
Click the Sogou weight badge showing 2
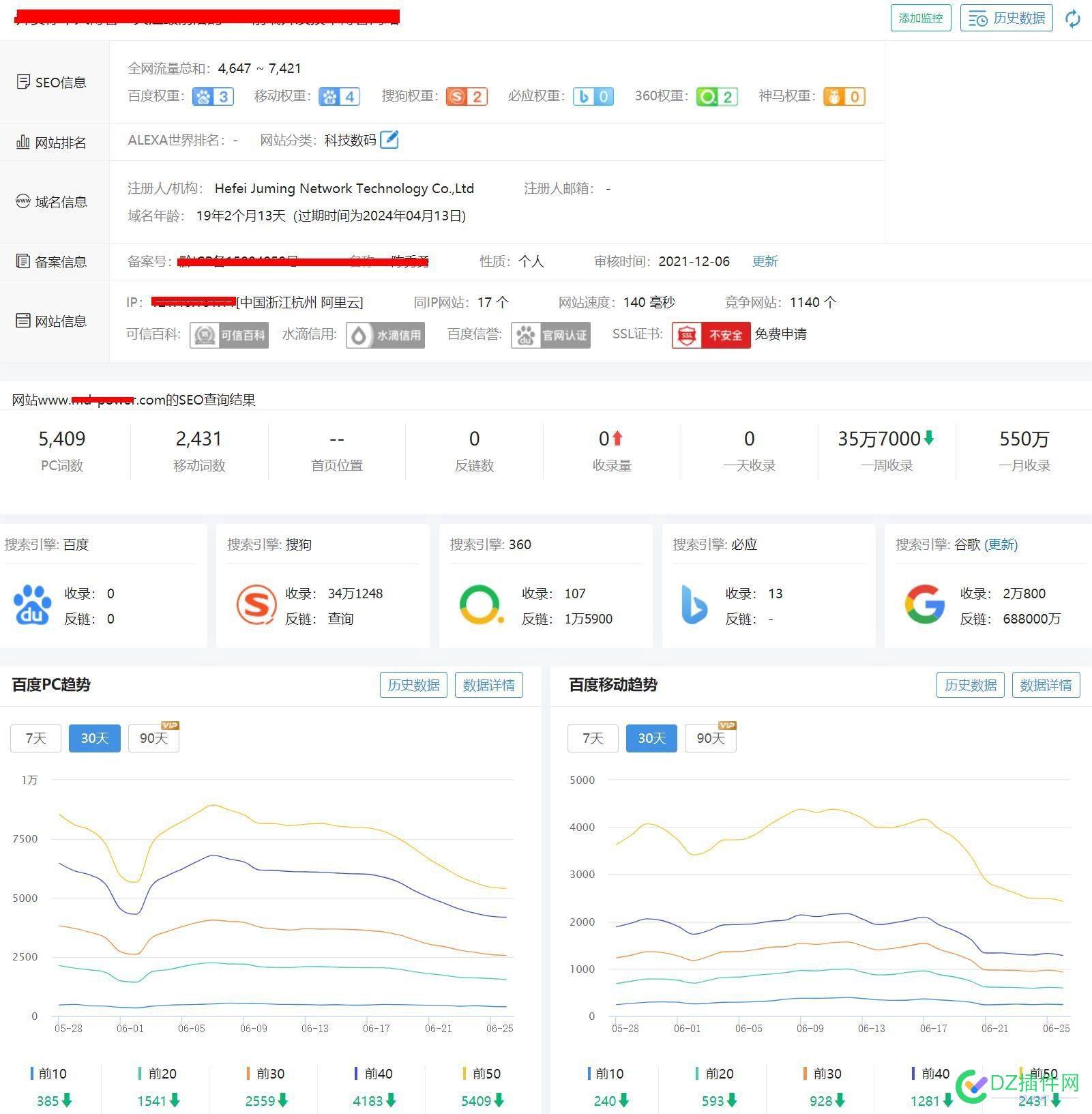point(467,97)
